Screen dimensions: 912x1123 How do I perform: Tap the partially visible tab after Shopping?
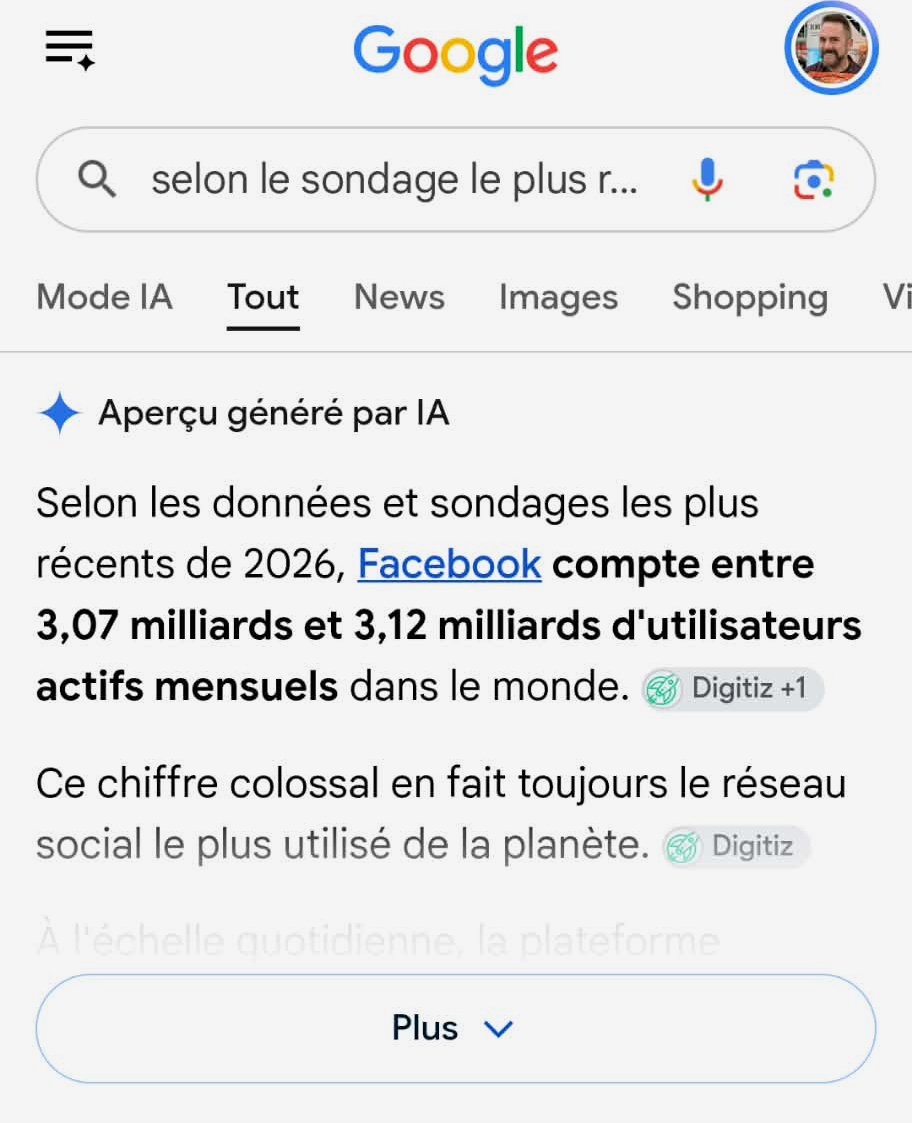897,297
